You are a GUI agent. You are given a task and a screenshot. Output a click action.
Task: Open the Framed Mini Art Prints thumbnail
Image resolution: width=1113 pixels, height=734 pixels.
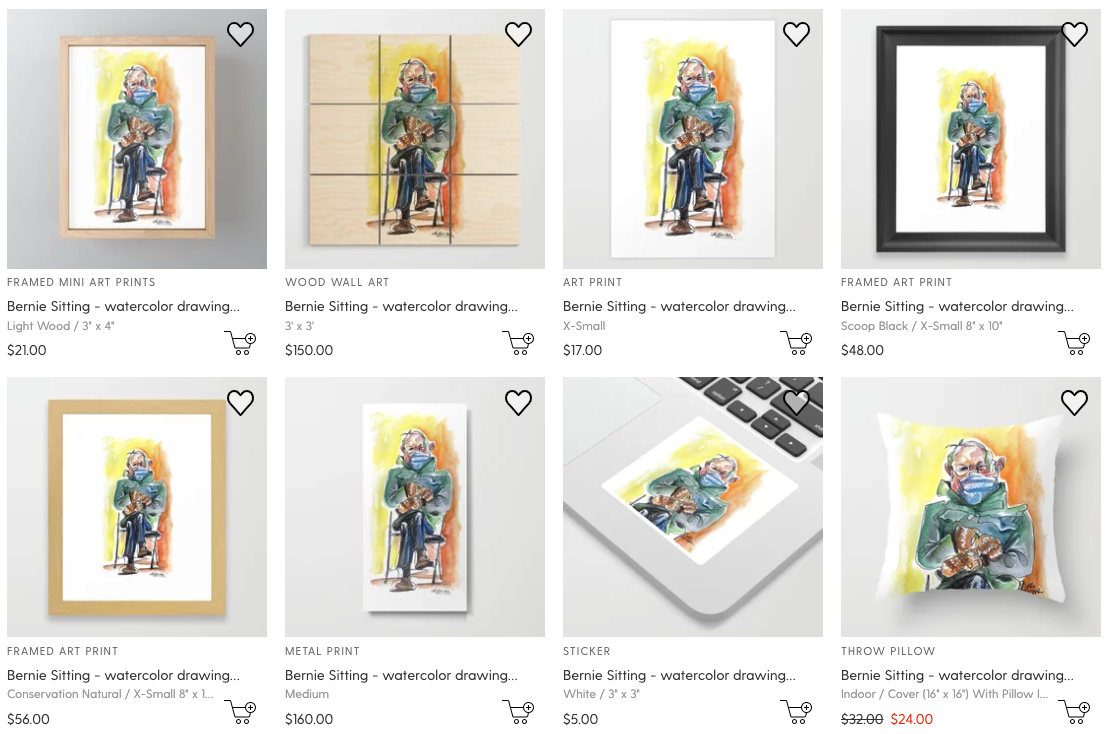click(136, 140)
